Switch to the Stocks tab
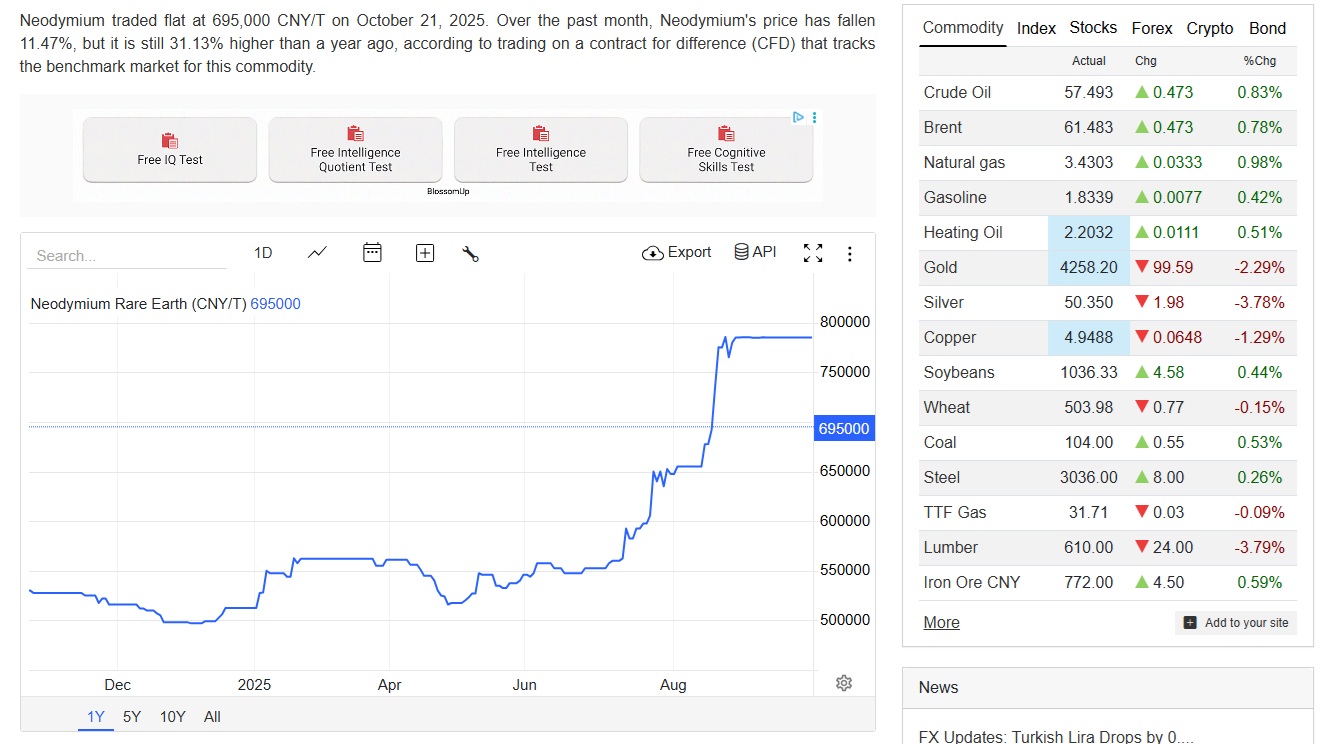The height and width of the screenshot is (744, 1331). [1093, 28]
